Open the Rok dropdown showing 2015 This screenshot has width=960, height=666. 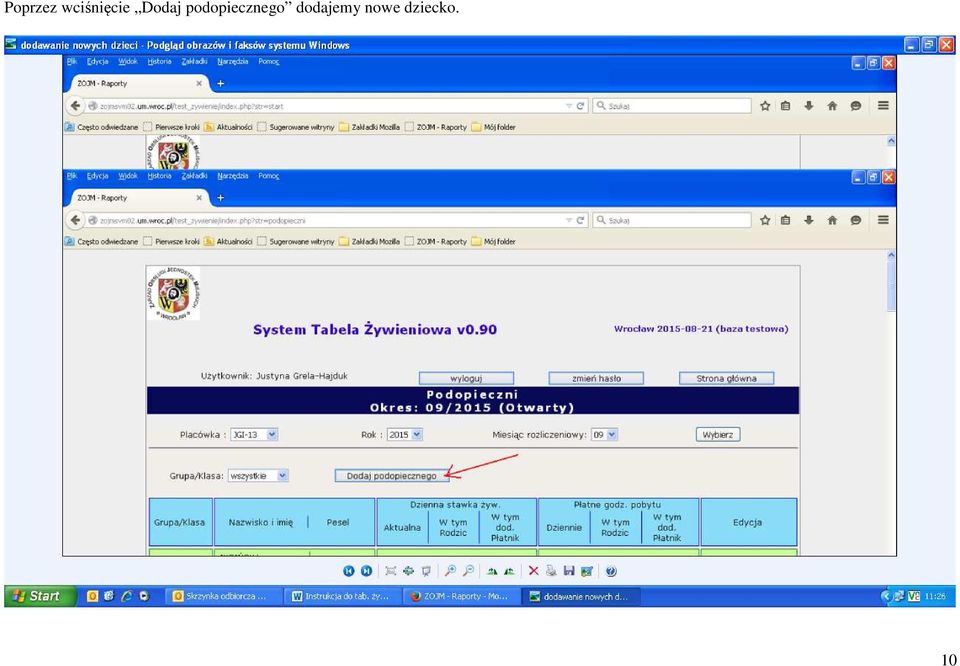click(x=405, y=435)
